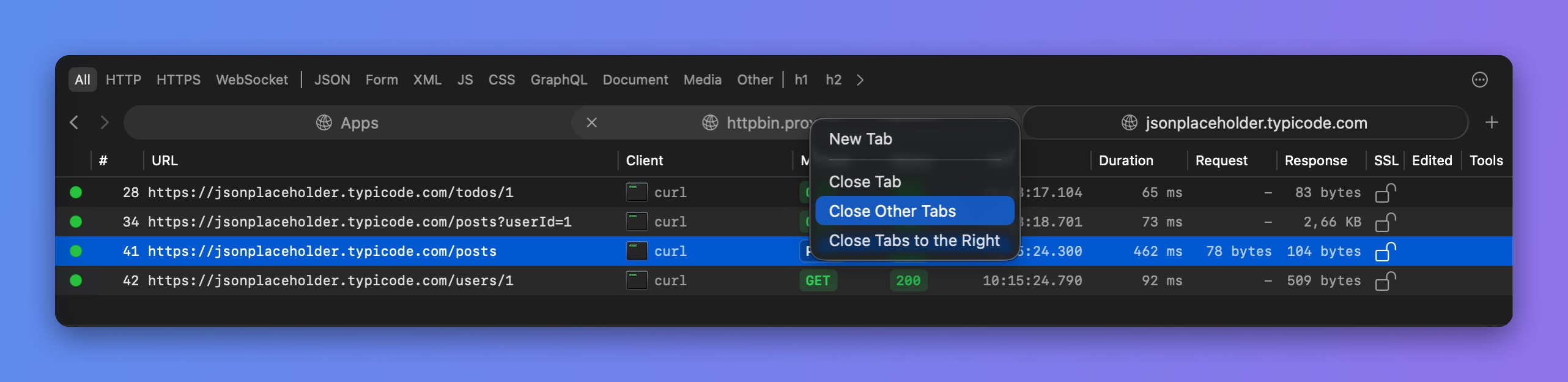The image size is (1568, 382).
Task: Close the httpbin tab with X
Action: pyautogui.click(x=591, y=122)
